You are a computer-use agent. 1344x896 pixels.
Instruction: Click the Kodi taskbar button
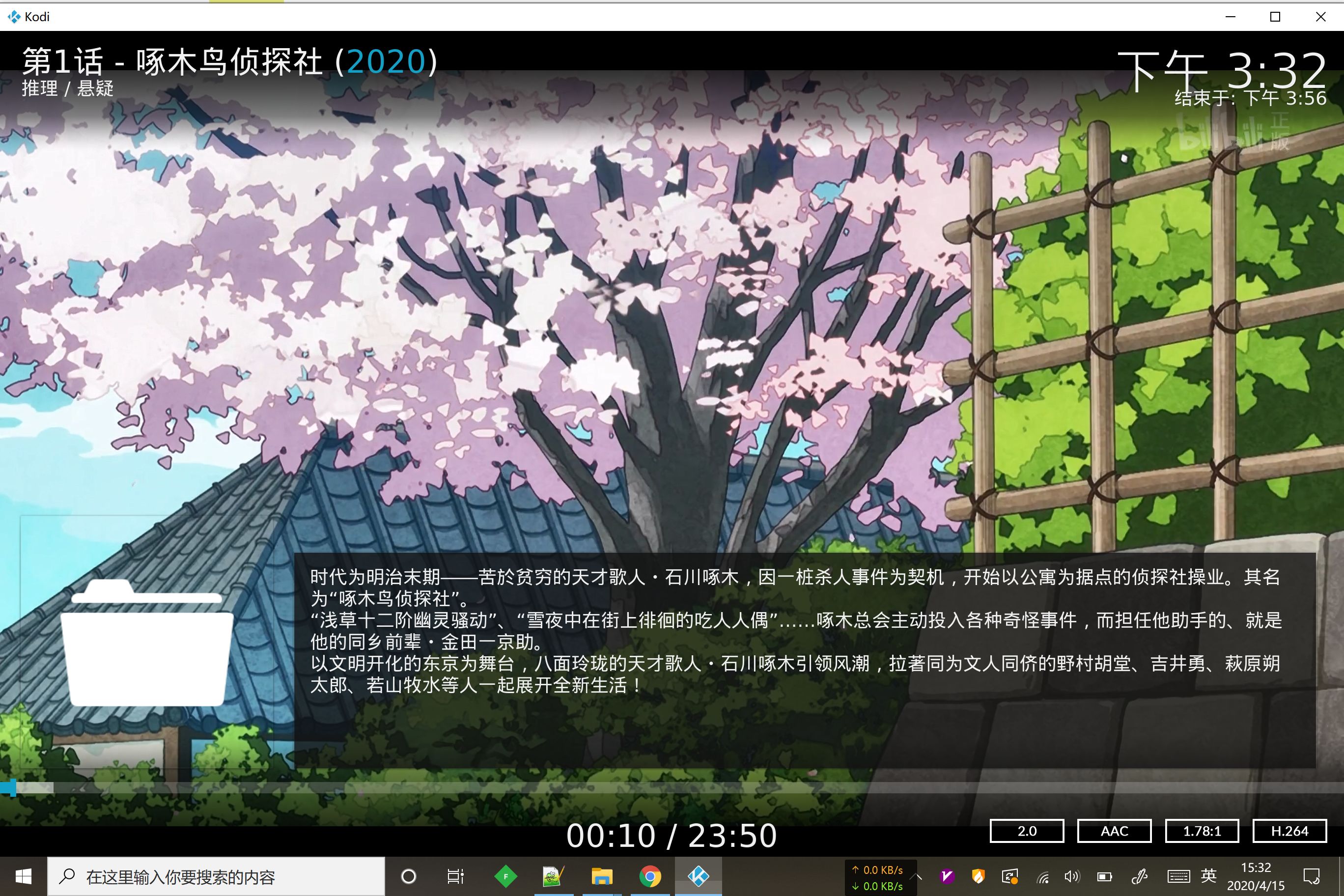coord(699,876)
